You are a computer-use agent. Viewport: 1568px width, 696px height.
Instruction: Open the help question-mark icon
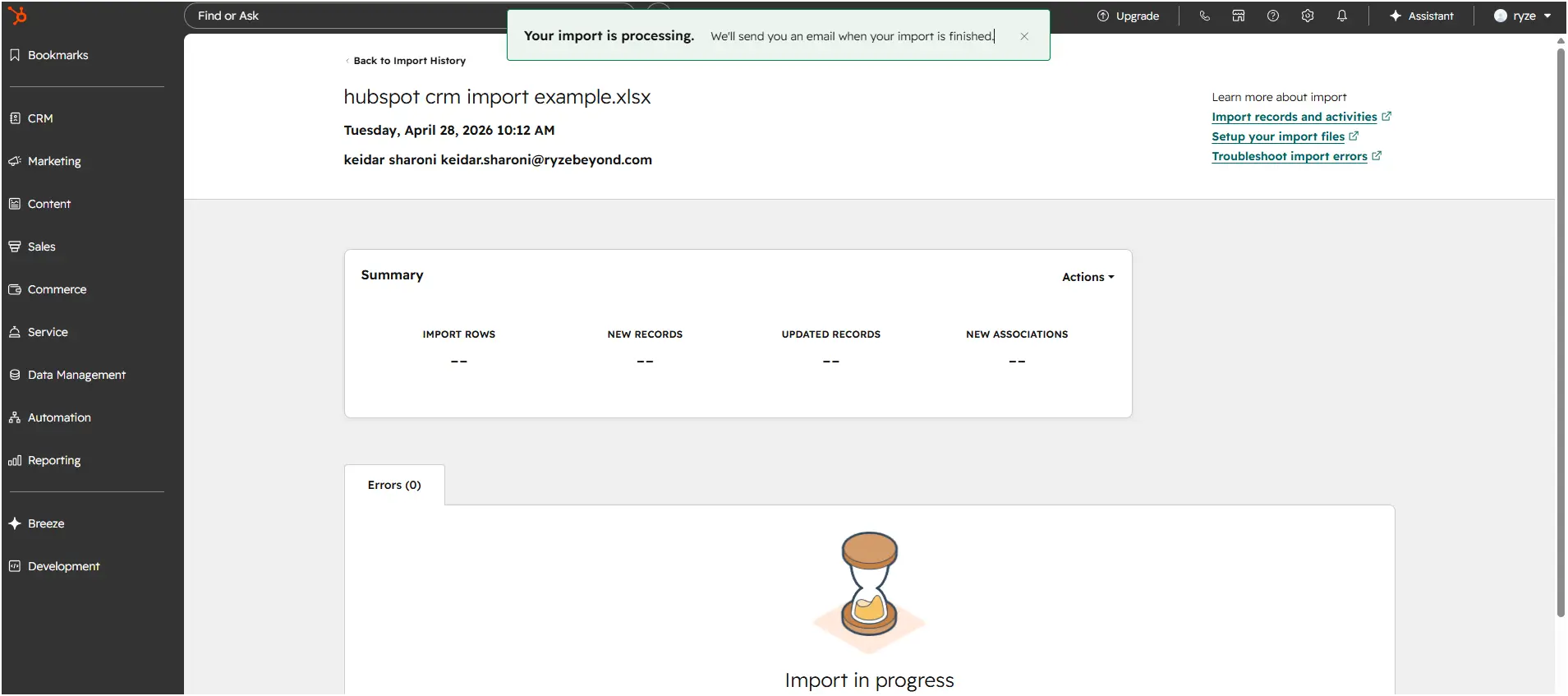(x=1273, y=16)
